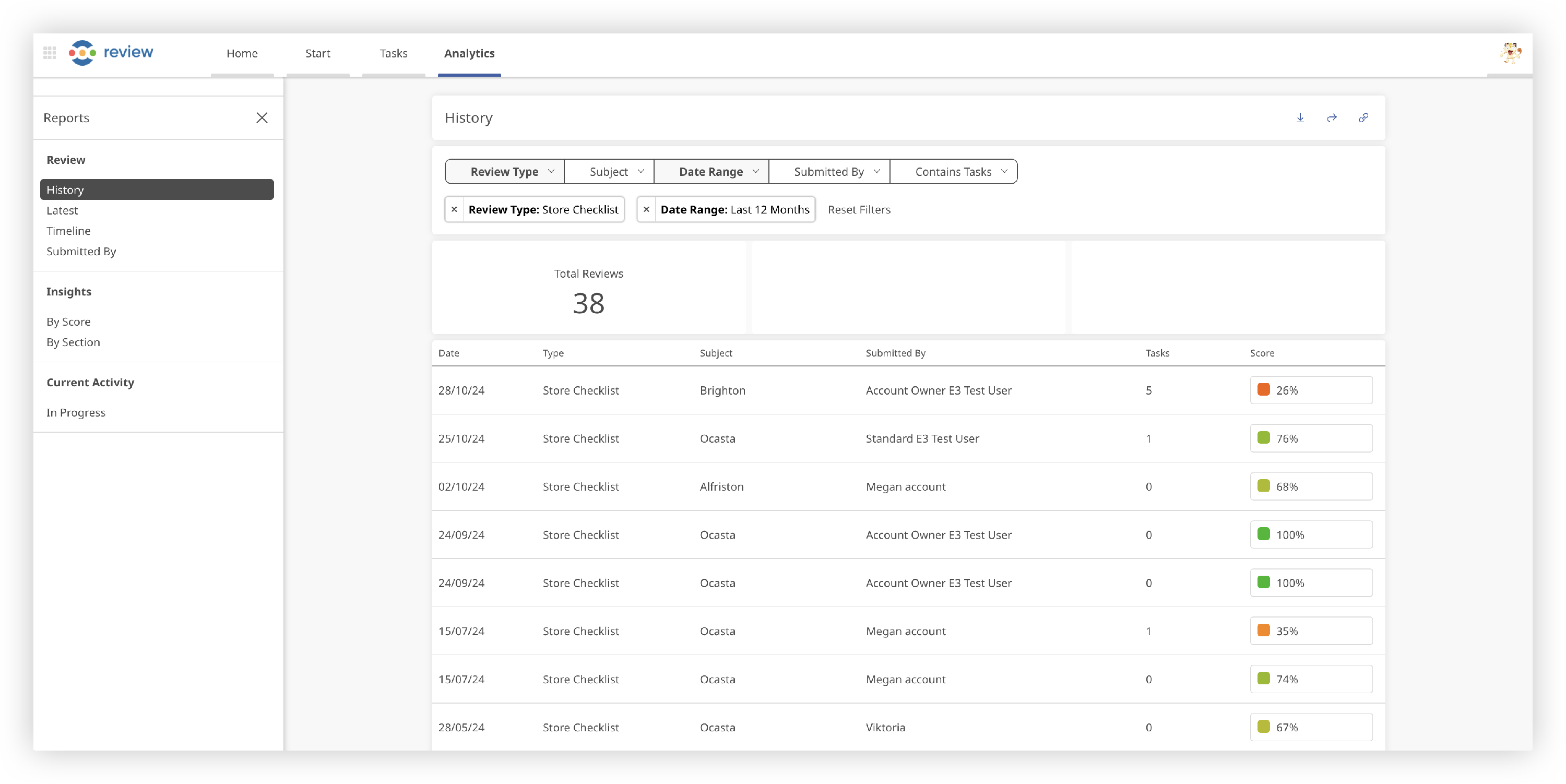
Task: Remove the Date Range filter chip
Action: (x=646, y=209)
